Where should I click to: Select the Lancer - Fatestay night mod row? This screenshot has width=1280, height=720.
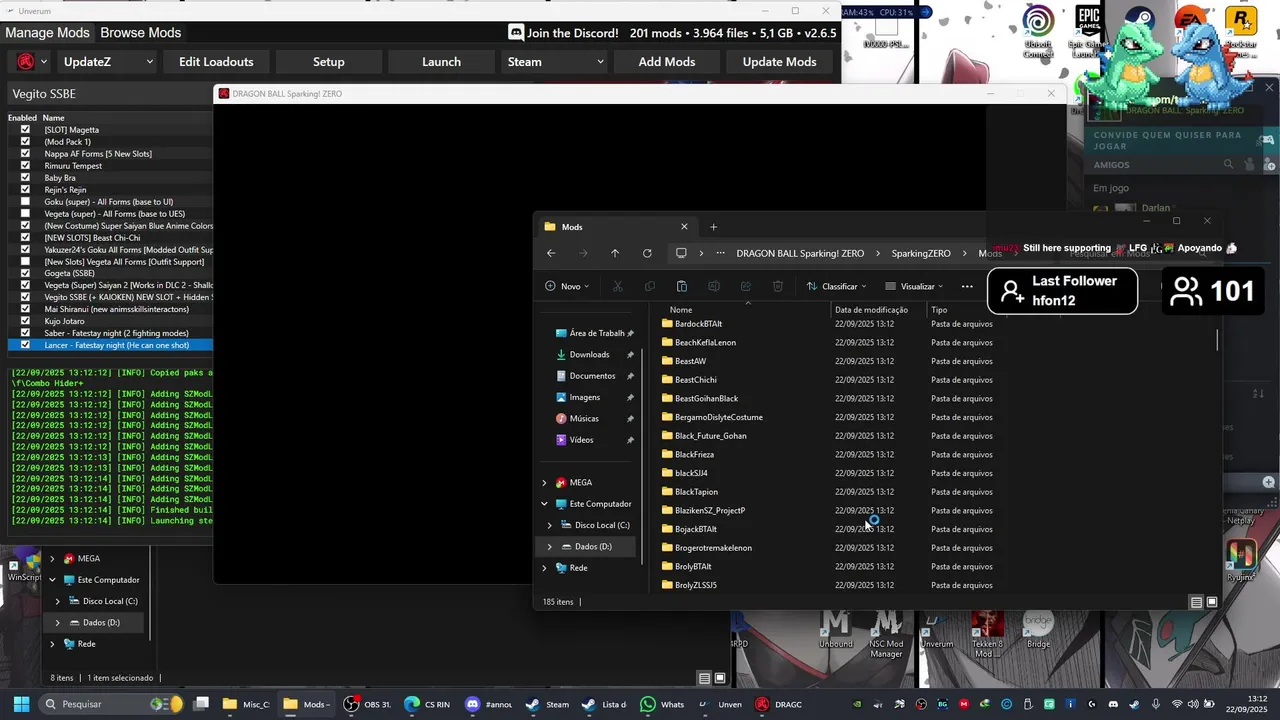(x=110, y=346)
